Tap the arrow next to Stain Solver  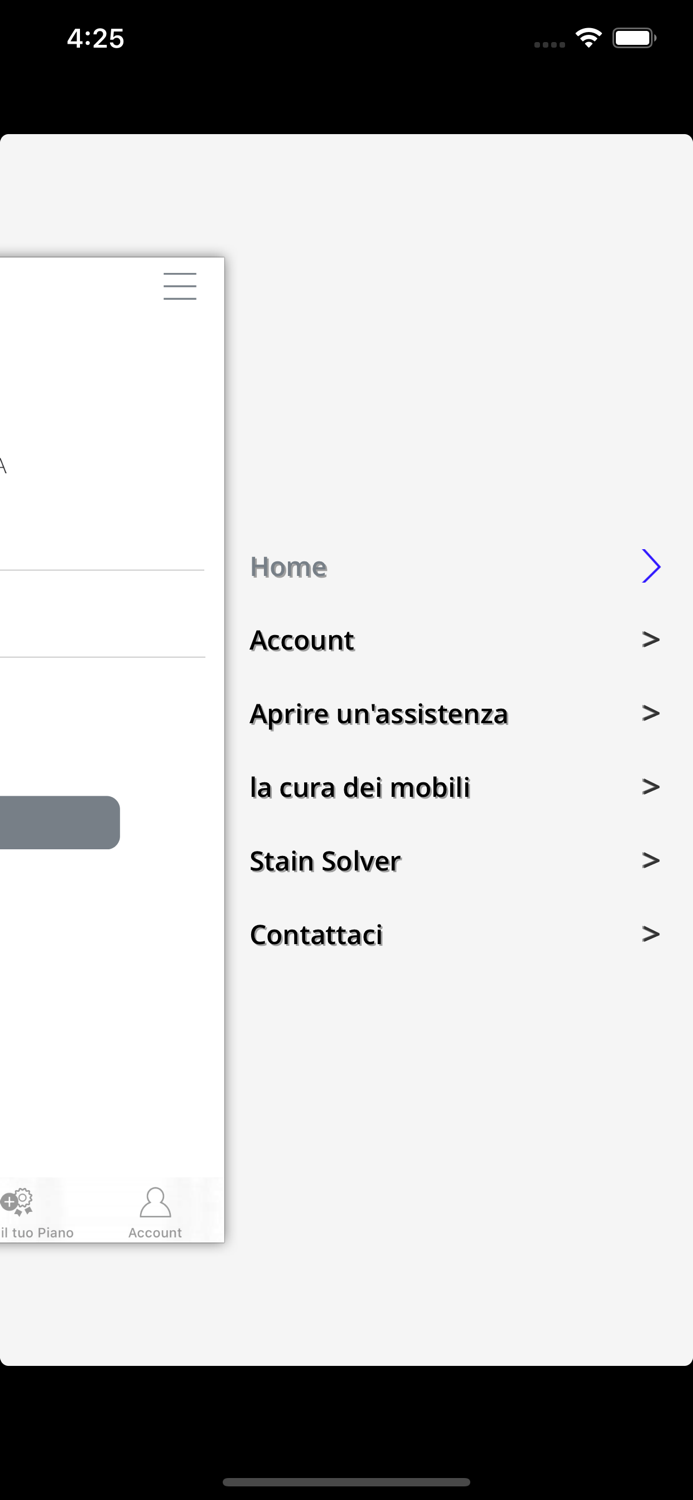651,860
